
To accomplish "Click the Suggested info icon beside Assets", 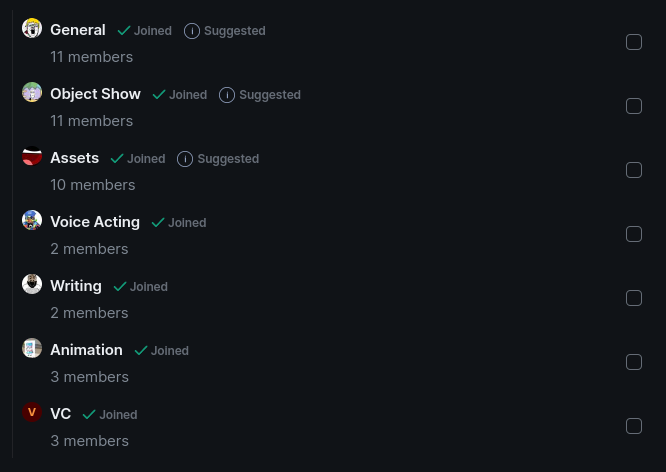I will point(185,159).
